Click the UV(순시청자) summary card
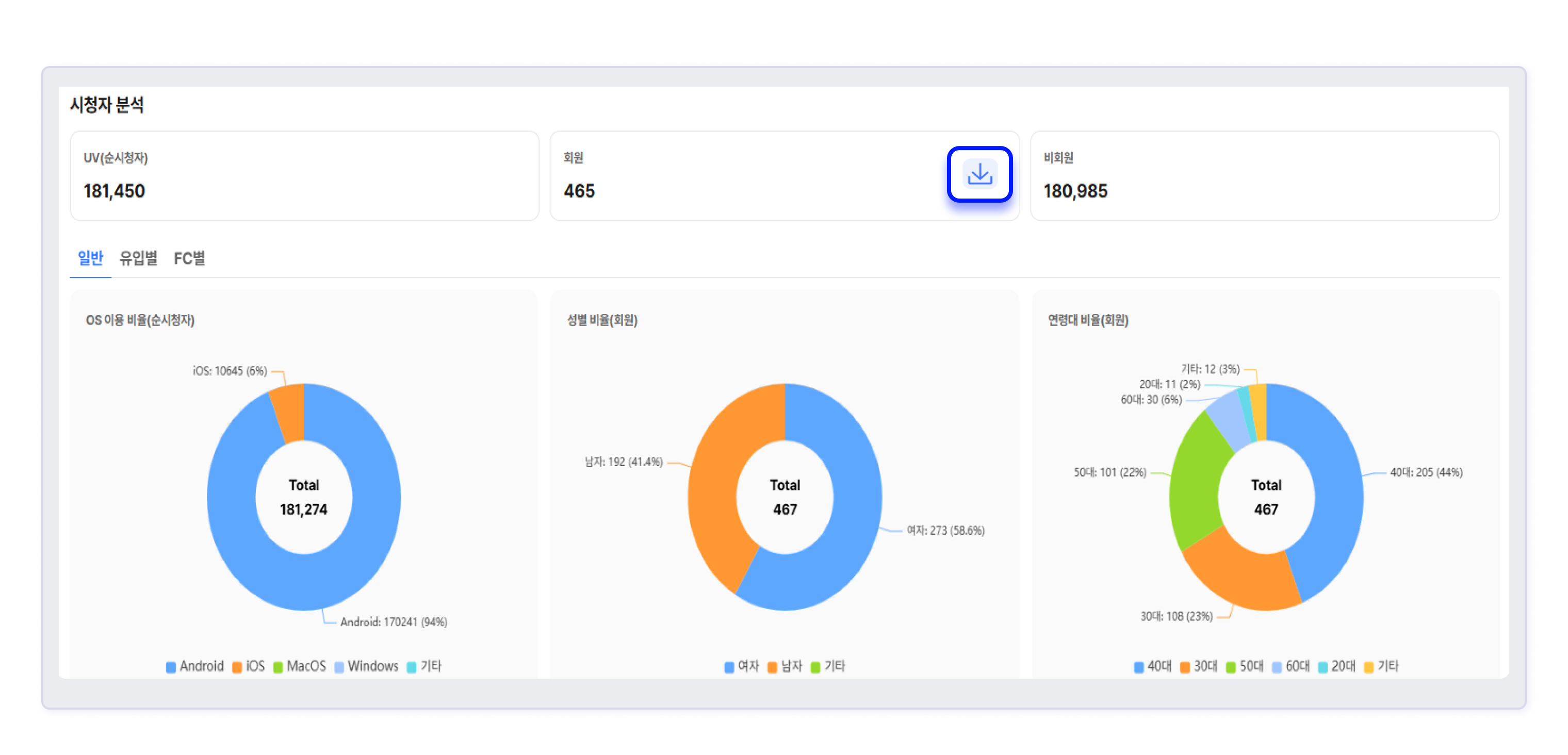The height and width of the screenshot is (755, 1568). [x=304, y=175]
